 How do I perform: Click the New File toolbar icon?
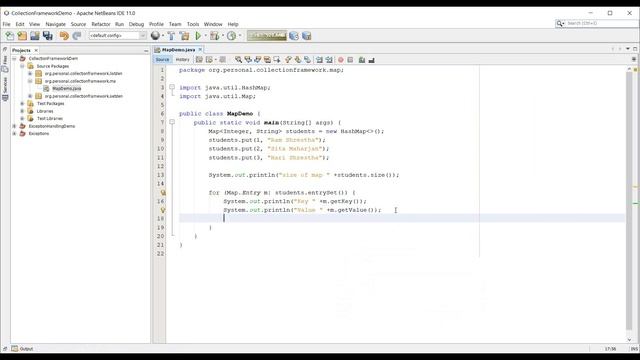(x=9, y=36)
